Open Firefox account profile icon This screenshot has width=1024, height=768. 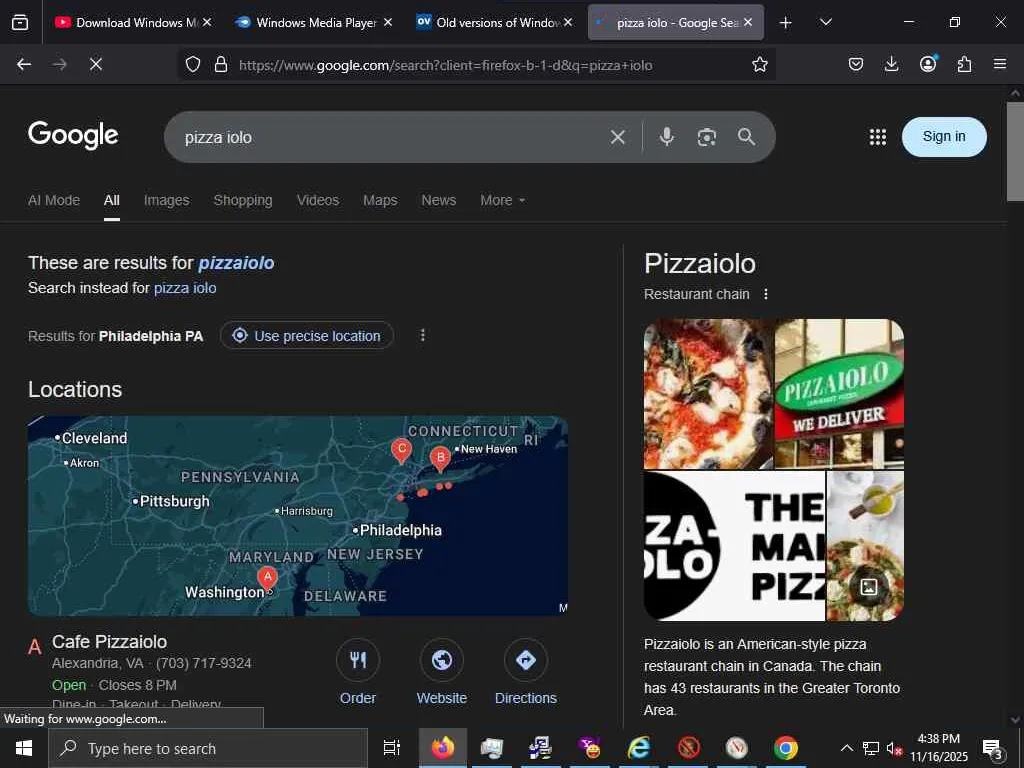928,64
